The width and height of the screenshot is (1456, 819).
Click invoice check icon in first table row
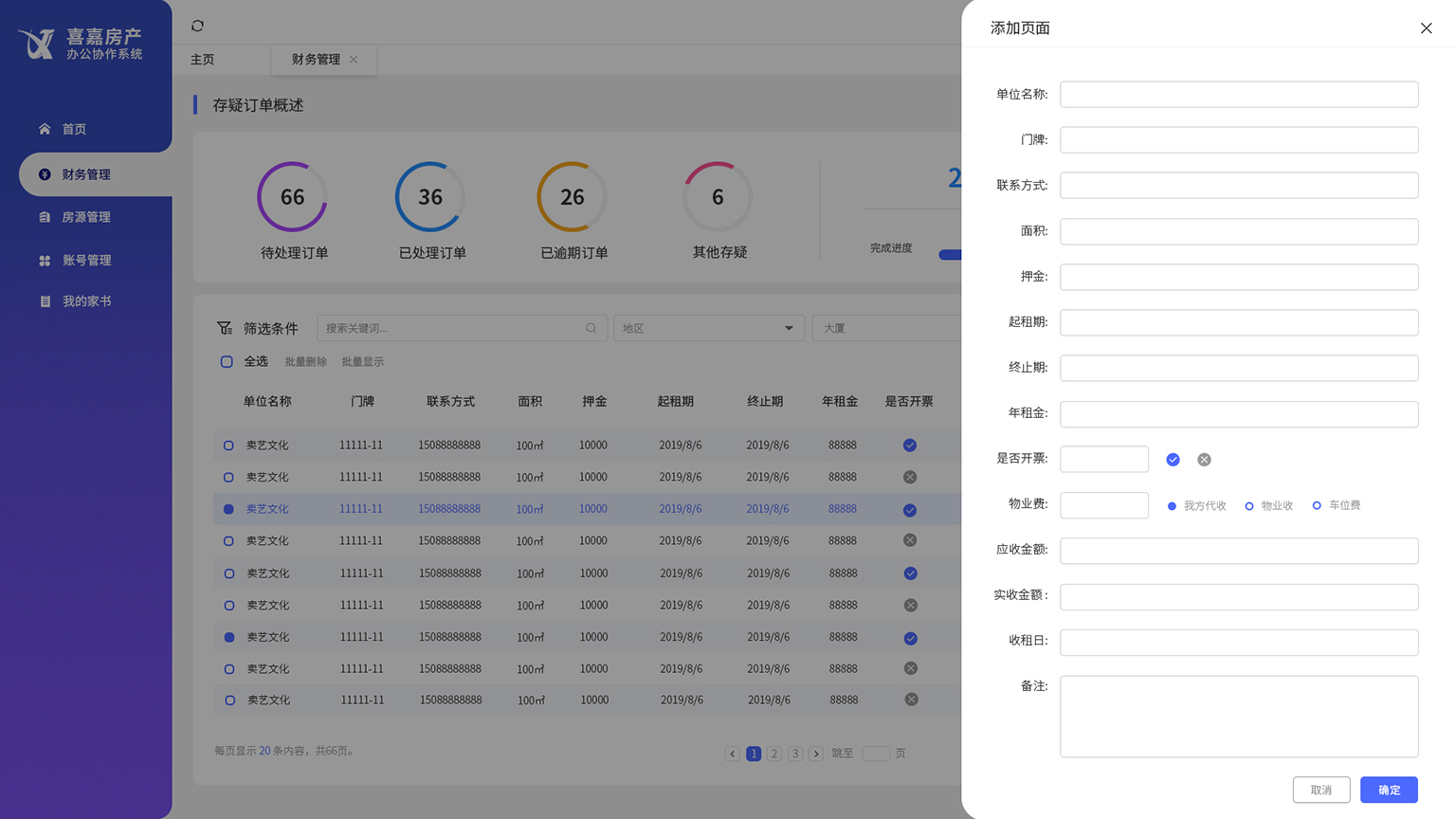point(910,446)
